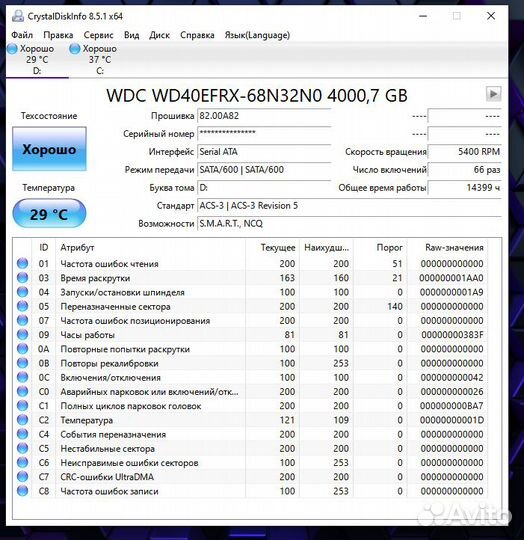Click the next disk arrow button
Viewport: 524px width, 540px height.
point(493,94)
